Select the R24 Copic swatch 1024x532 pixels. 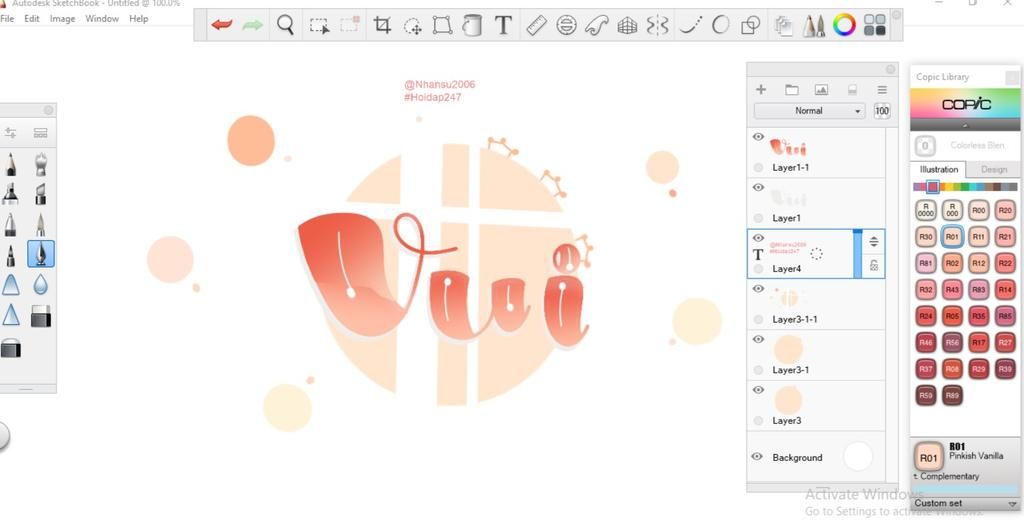click(926, 316)
